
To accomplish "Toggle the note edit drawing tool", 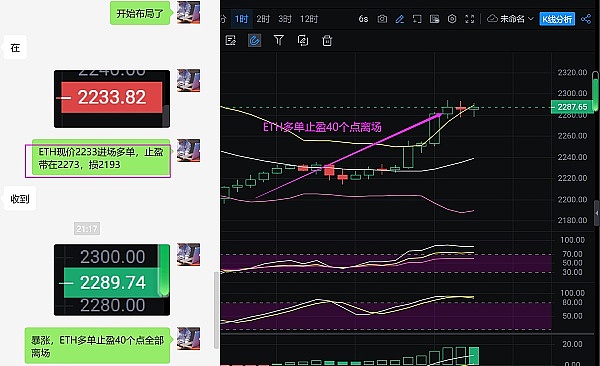I will click(231, 40).
